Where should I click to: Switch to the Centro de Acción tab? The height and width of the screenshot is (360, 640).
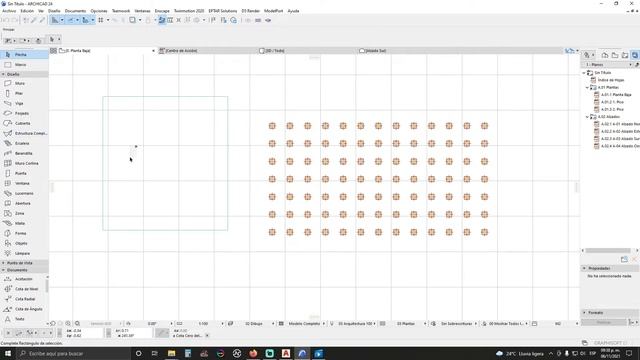(x=207, y=51)
